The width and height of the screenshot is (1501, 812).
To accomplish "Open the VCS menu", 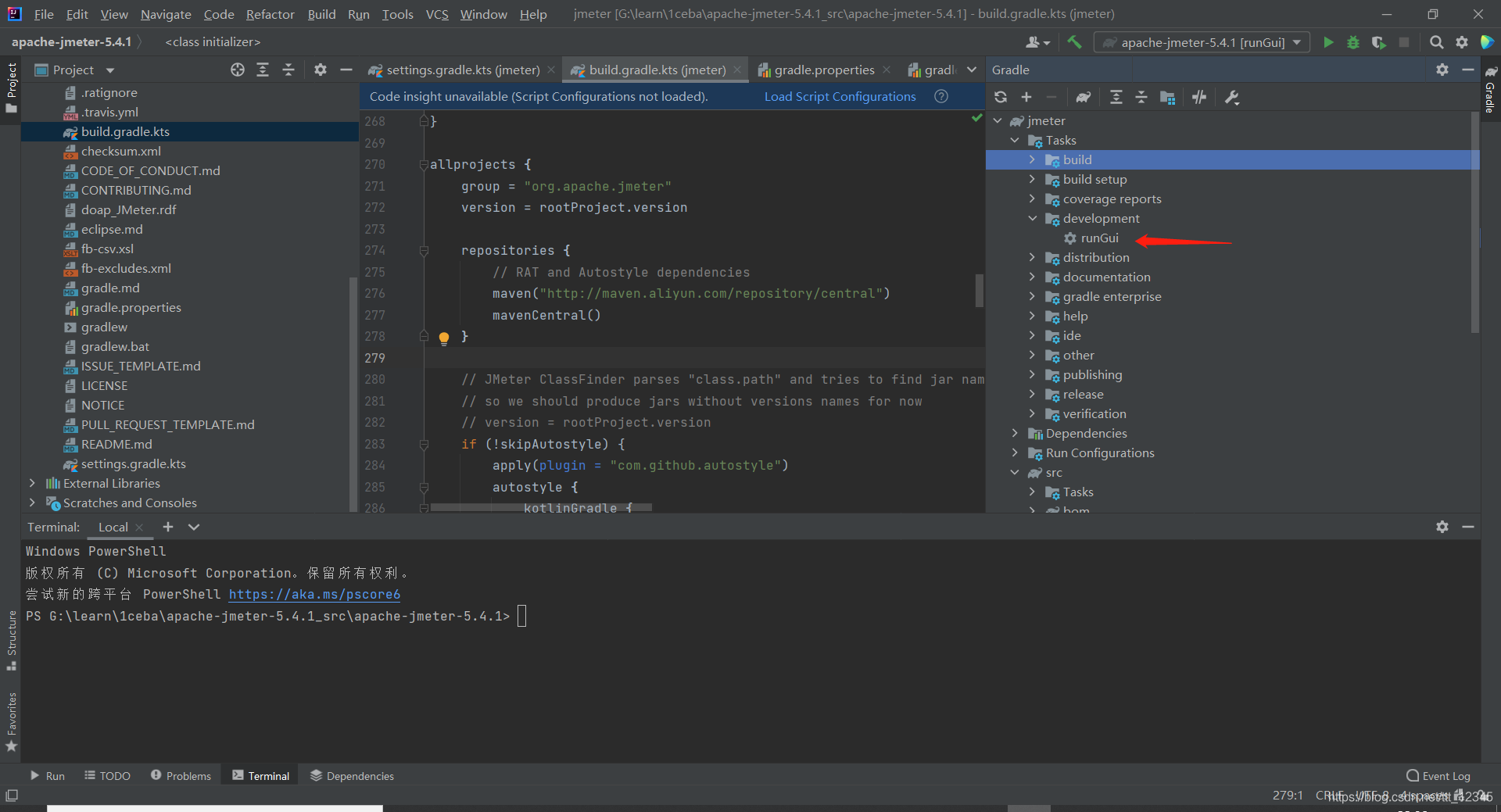I will tap(437, 14).
